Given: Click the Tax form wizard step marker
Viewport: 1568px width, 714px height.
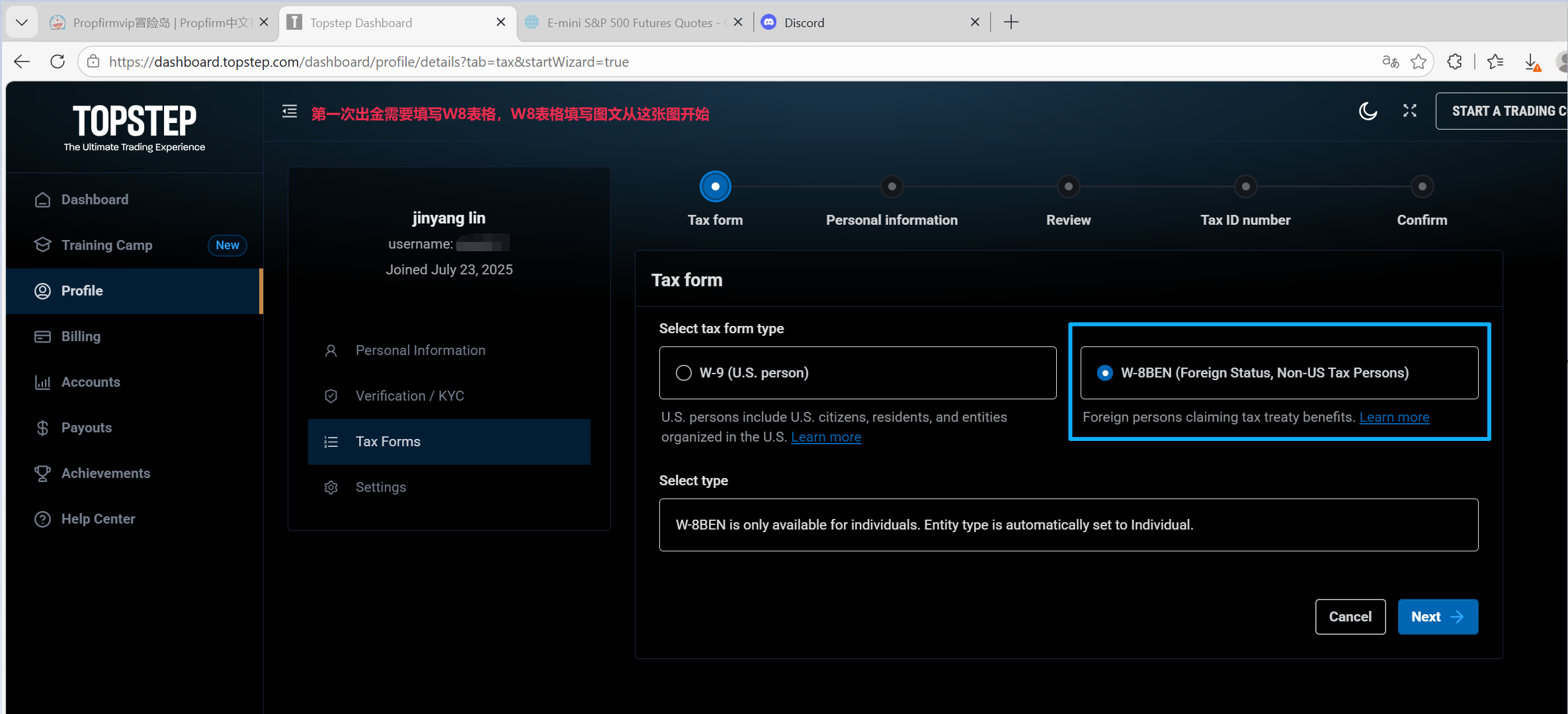Looking at the screenshot, I should 715,186.
